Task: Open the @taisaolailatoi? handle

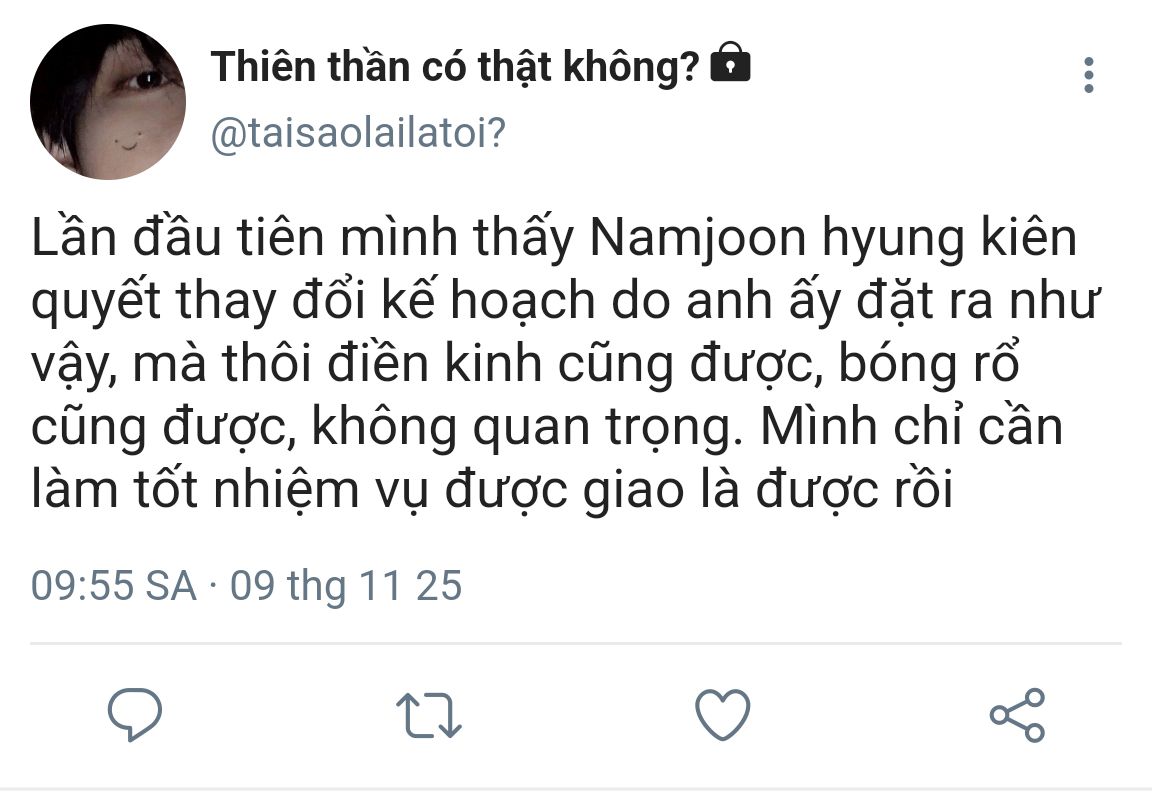Action: point(358,133)
